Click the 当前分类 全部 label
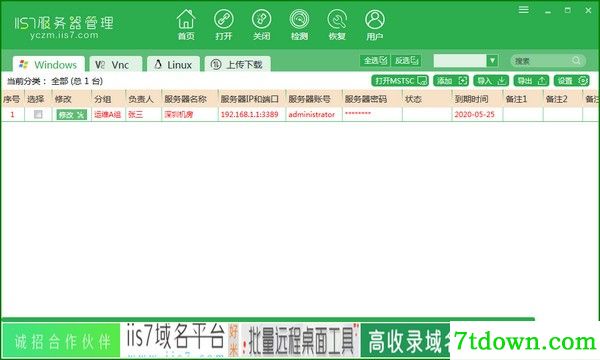600x360 pixels. pyautogui.click(x=55, y=81)
